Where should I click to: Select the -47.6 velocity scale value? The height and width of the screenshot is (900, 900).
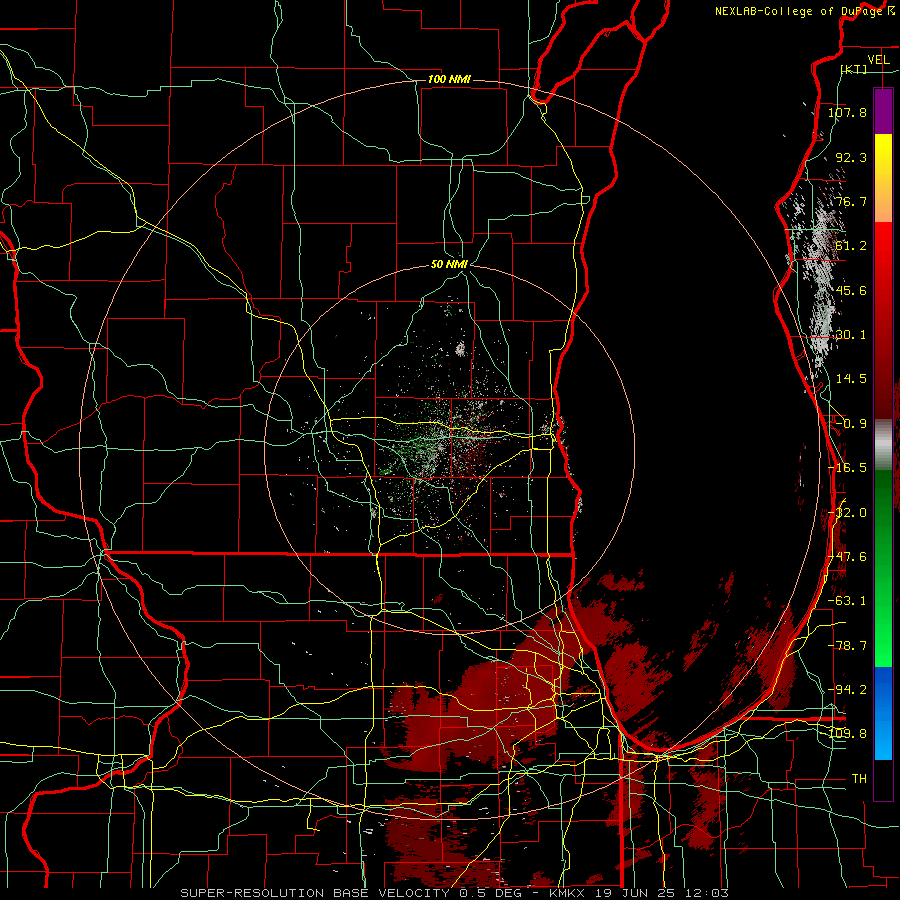(x=847, y=557)
